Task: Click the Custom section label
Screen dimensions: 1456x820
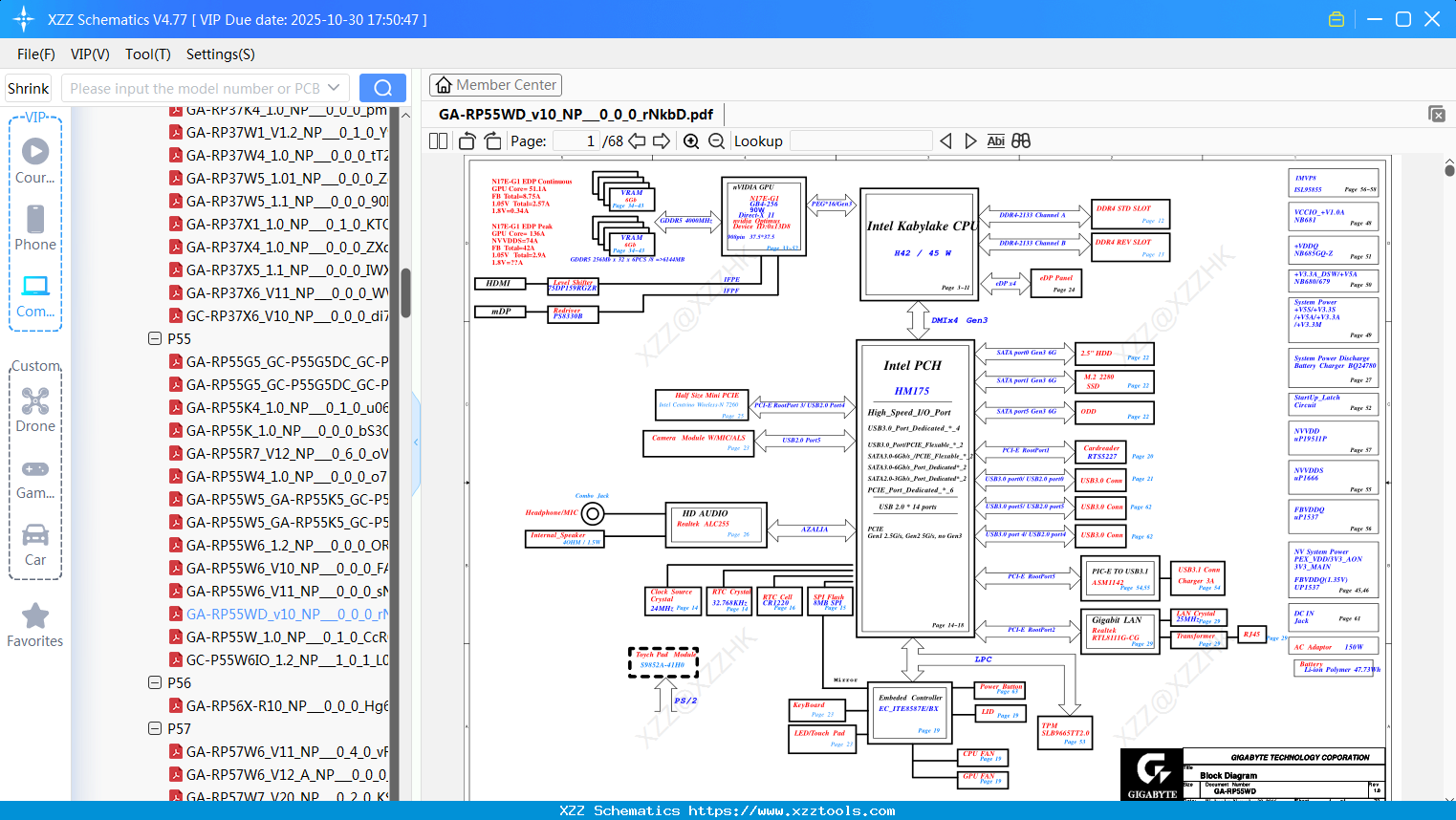Action: pos(35,366)
